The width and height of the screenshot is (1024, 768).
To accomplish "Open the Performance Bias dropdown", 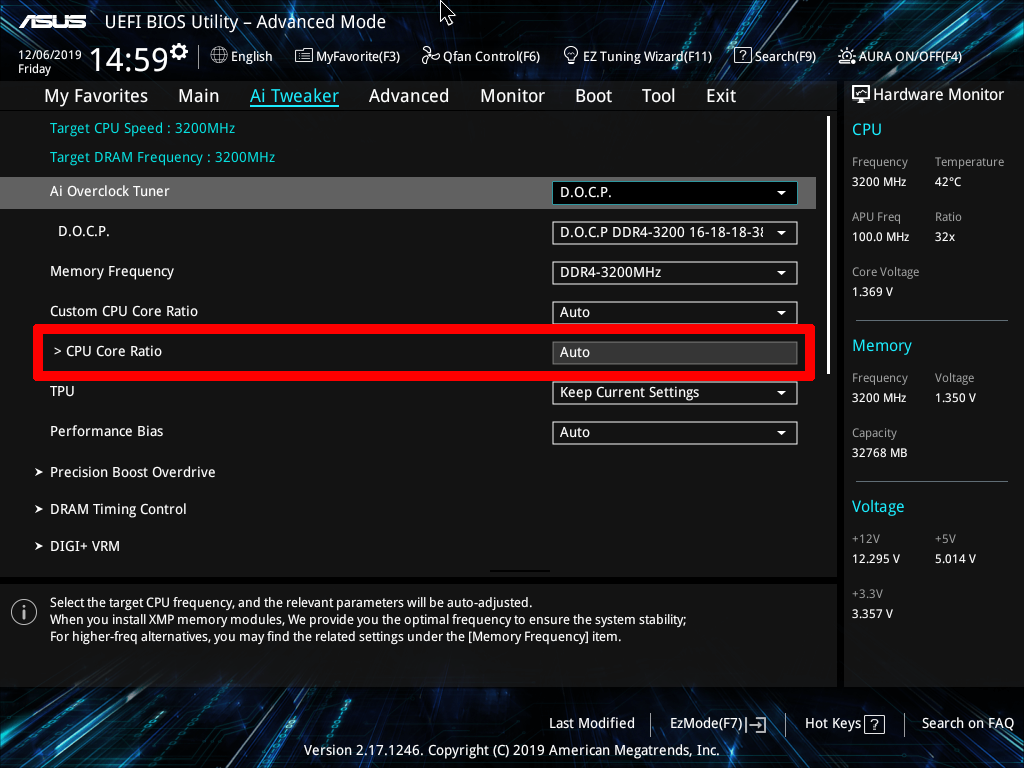I will point(675,432).
